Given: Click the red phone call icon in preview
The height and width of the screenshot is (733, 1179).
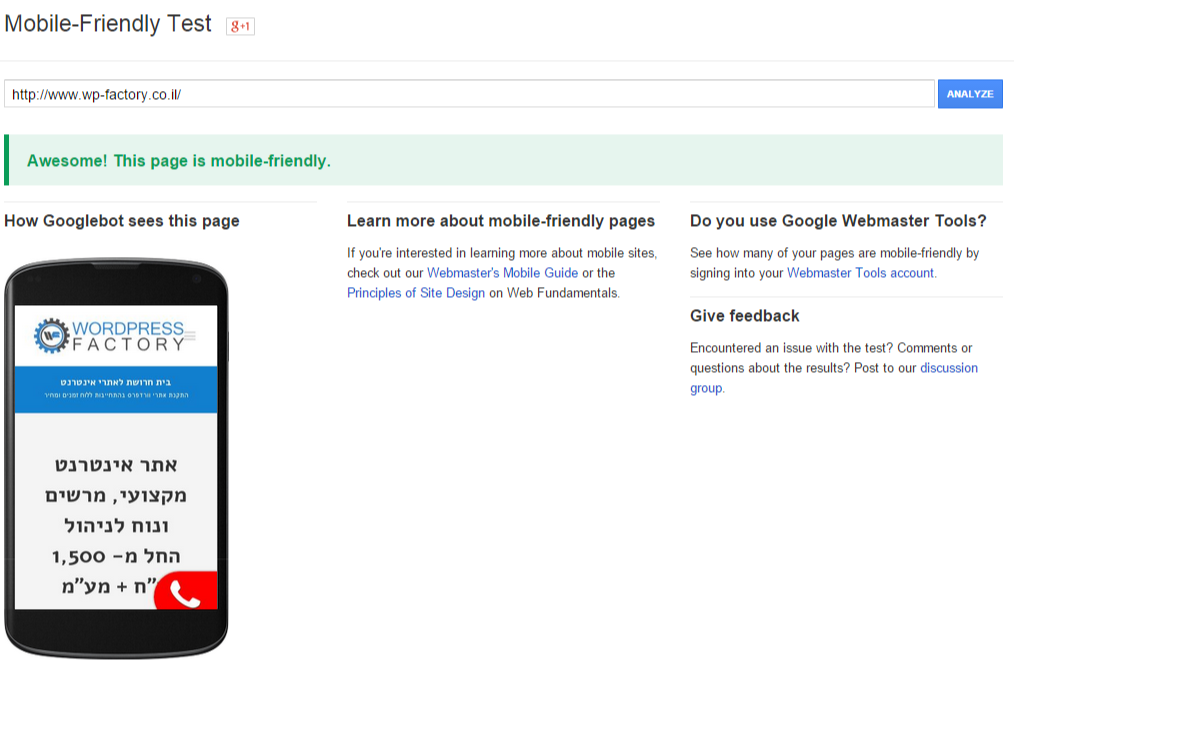Looking at the screenshot, I should [x=186, y=592].
